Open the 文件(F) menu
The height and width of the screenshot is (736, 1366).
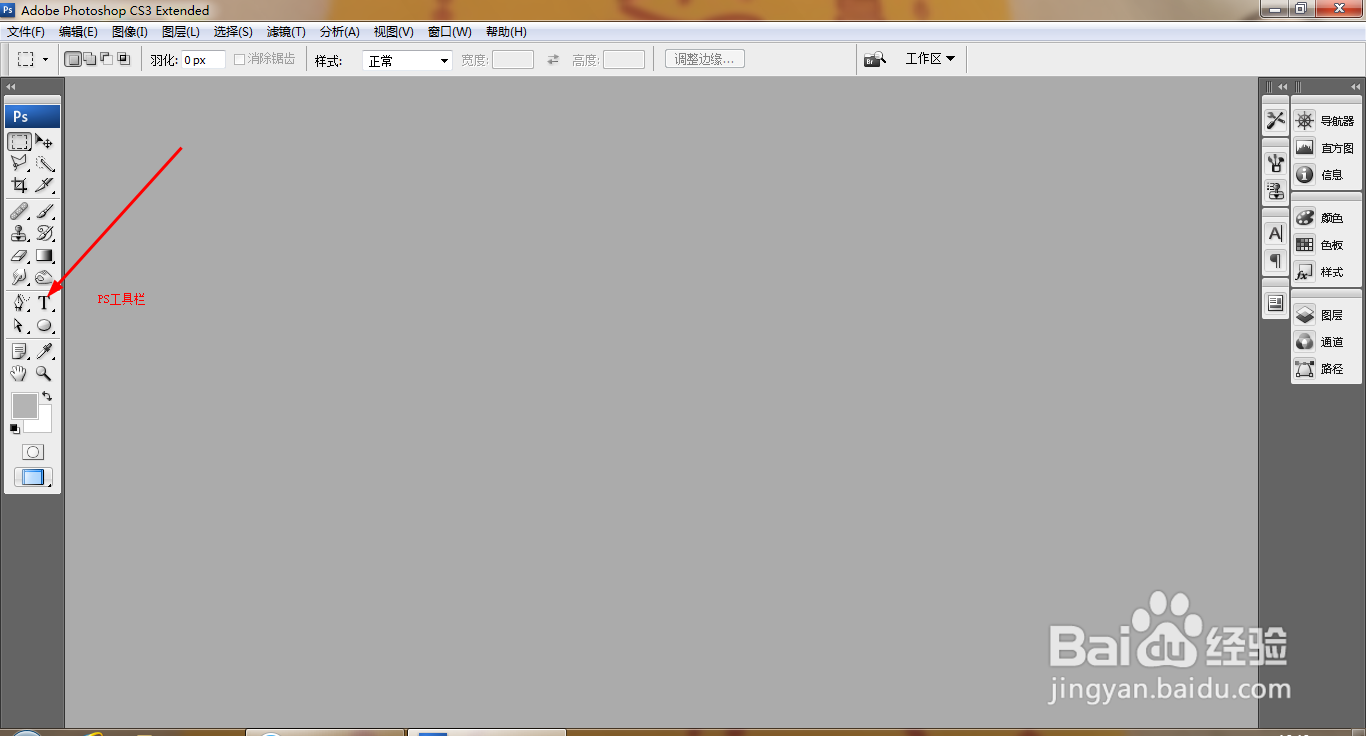coord(26,32)
